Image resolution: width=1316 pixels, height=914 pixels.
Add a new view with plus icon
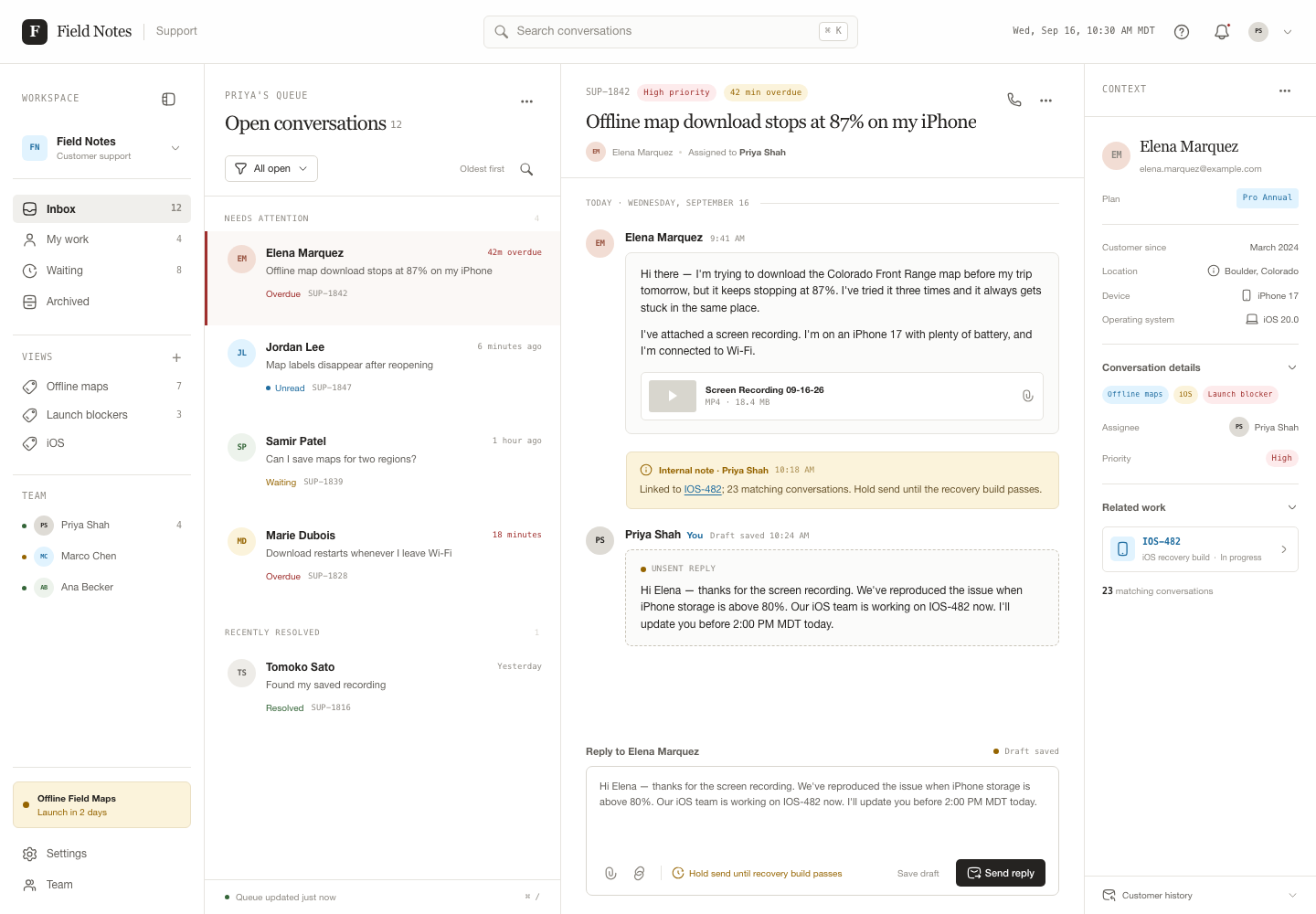(x=176, y=357)
